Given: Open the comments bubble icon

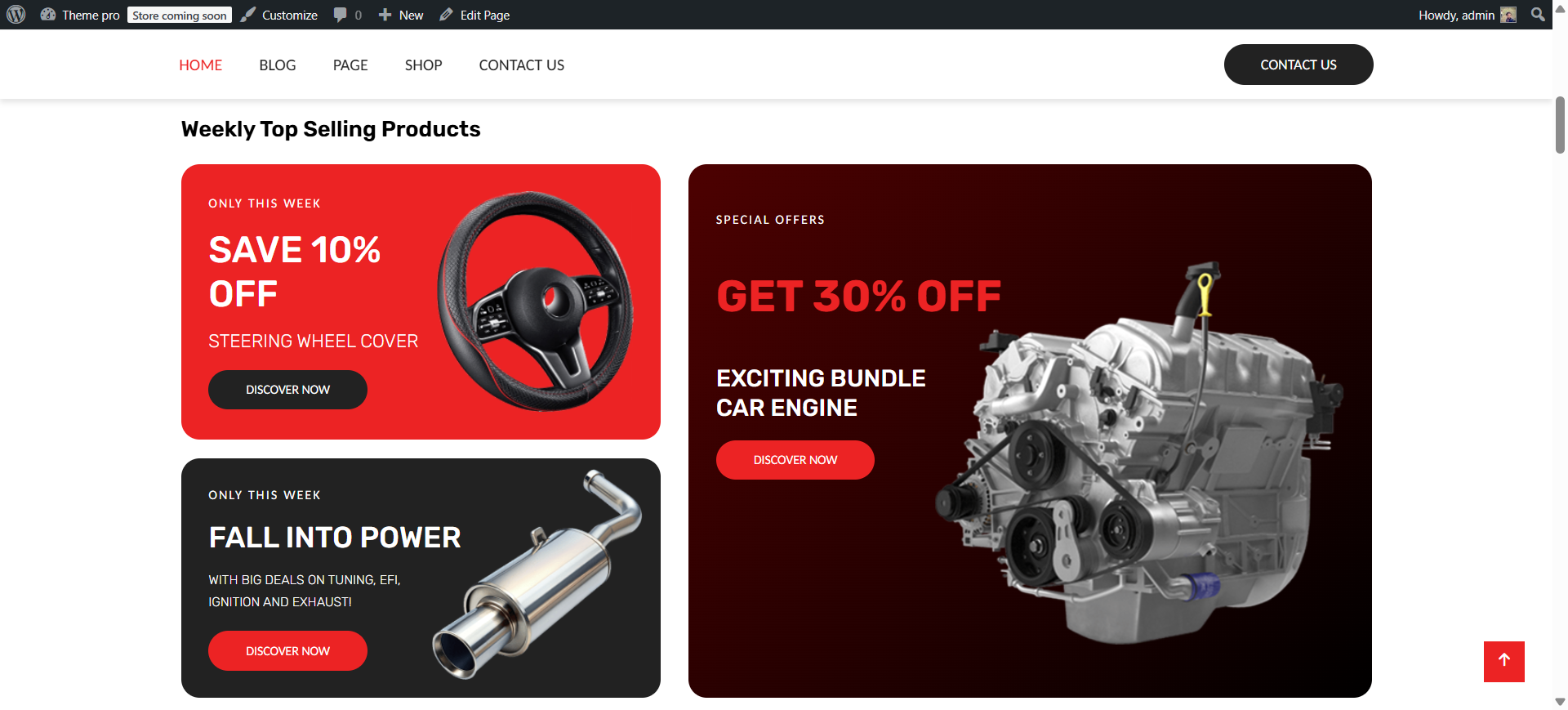Looking at the screenshot, I should (x=341, y=15).
